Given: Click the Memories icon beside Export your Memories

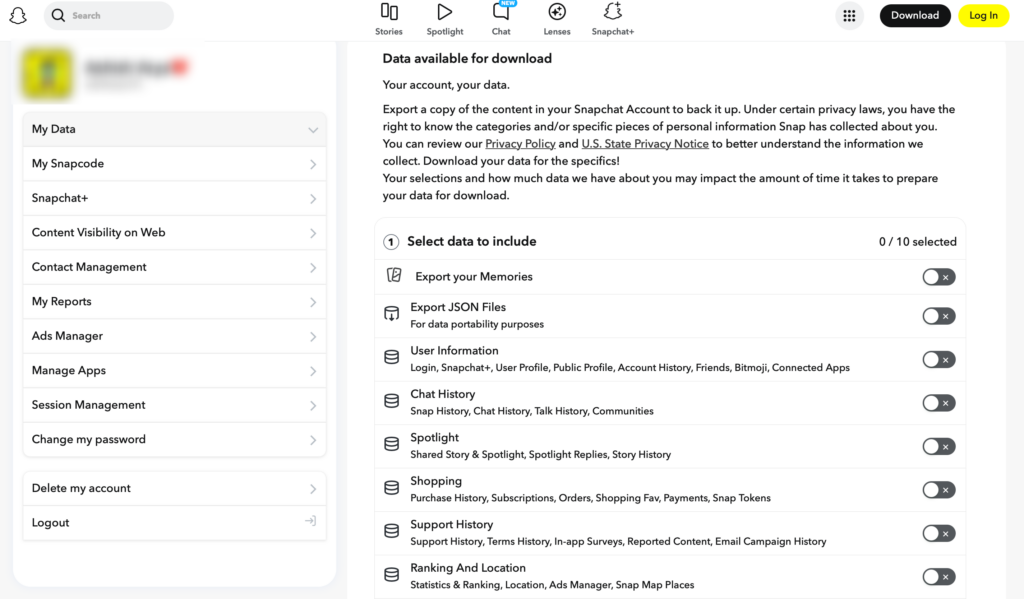Looking at the screenshot, I should pyautogui.click(x=394, y=276).
